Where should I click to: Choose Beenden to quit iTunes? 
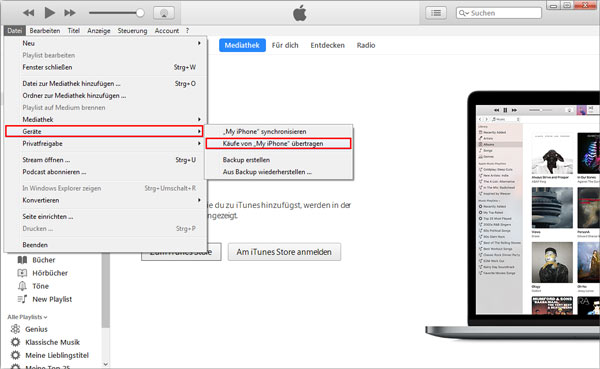click(106, 245)
